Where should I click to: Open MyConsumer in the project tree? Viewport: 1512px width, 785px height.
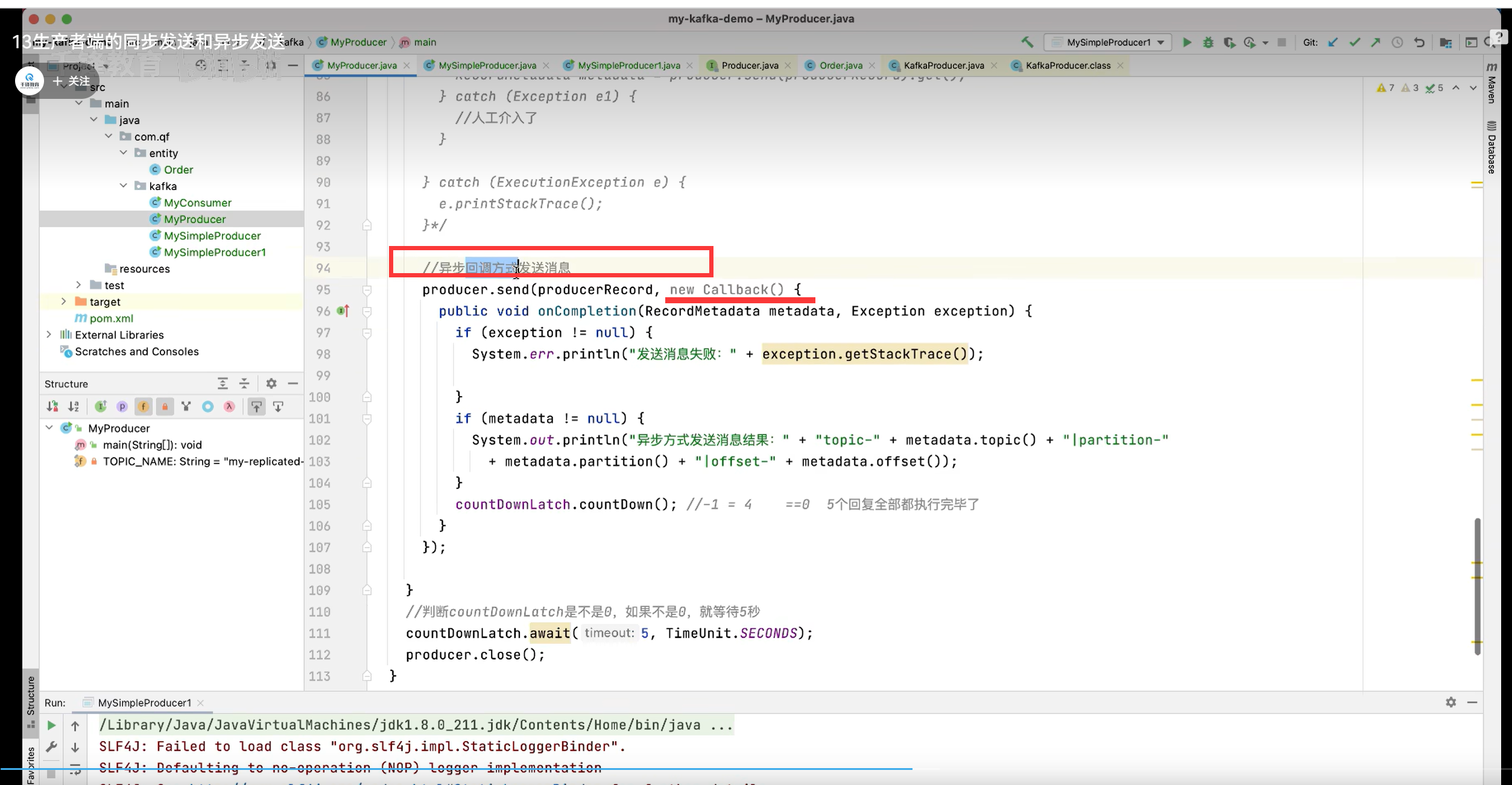pyautogui.click(x=197, y=203)
